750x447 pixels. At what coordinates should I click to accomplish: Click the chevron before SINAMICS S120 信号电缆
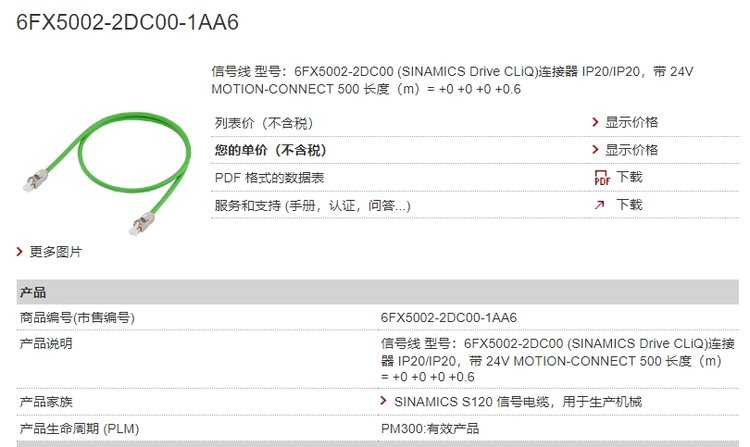385,401
